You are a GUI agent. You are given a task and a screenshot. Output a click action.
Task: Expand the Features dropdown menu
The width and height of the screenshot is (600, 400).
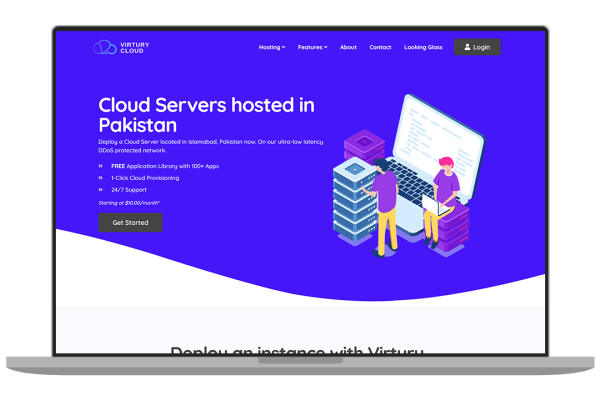pyautogui.click(x=312, y=47)
